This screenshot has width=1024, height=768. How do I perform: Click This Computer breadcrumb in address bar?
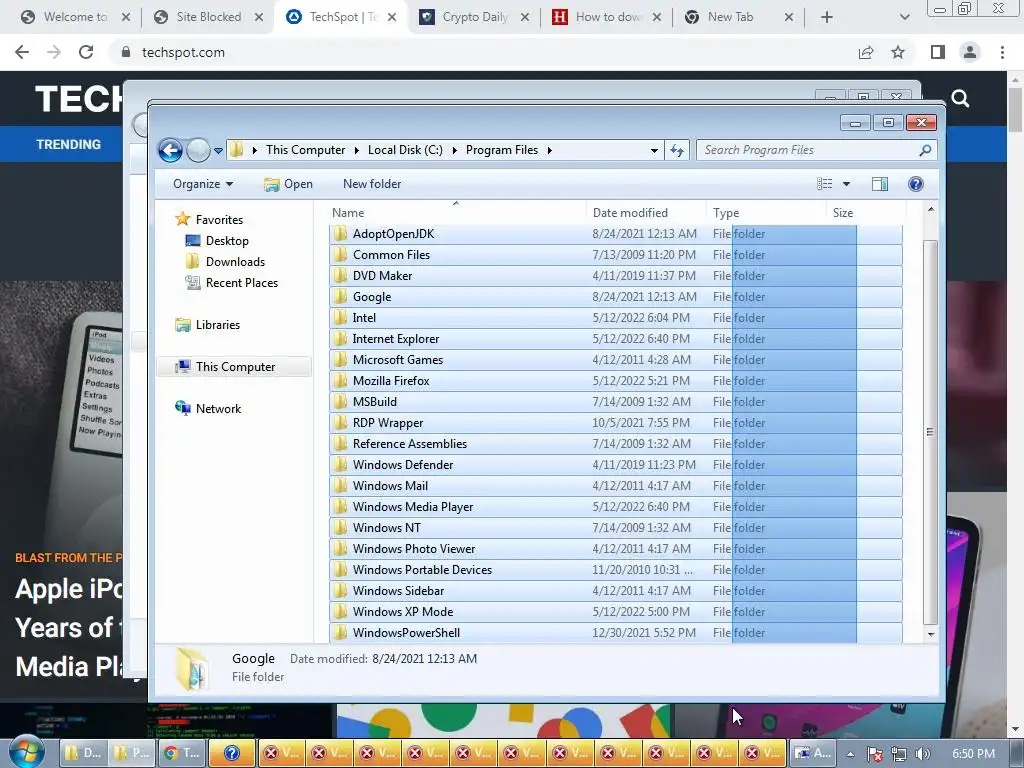coord(305,150)
